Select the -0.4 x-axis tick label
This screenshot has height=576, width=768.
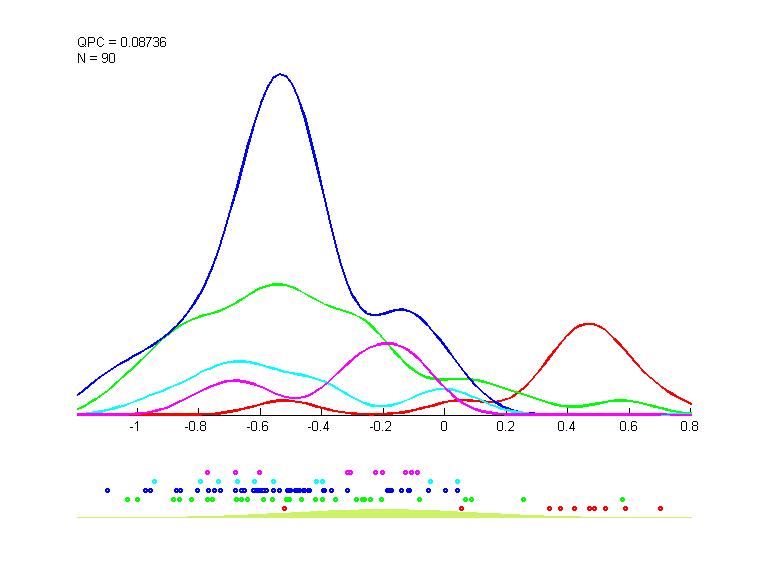point(319,426)
